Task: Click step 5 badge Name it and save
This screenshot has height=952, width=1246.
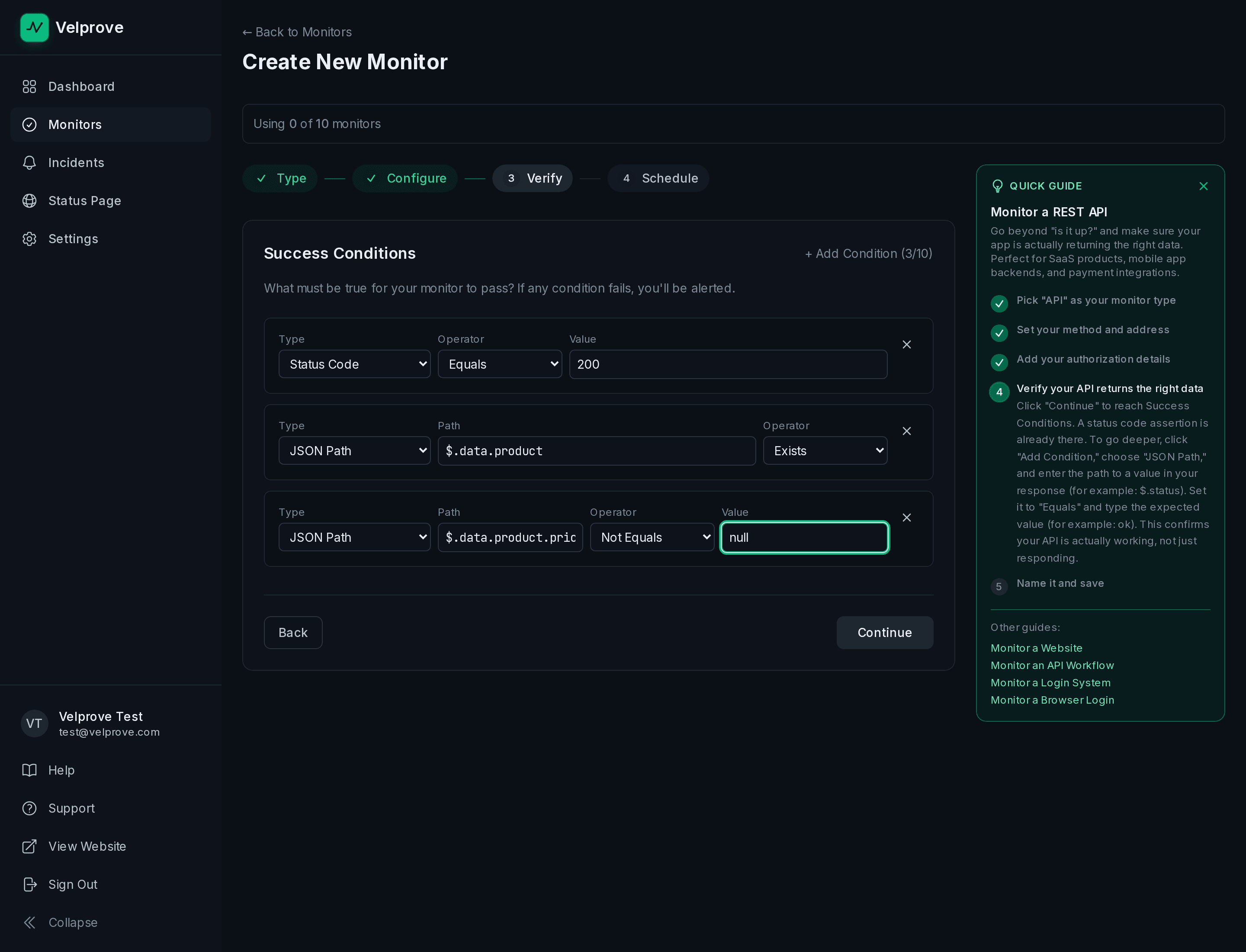Action: pos(999,586)
